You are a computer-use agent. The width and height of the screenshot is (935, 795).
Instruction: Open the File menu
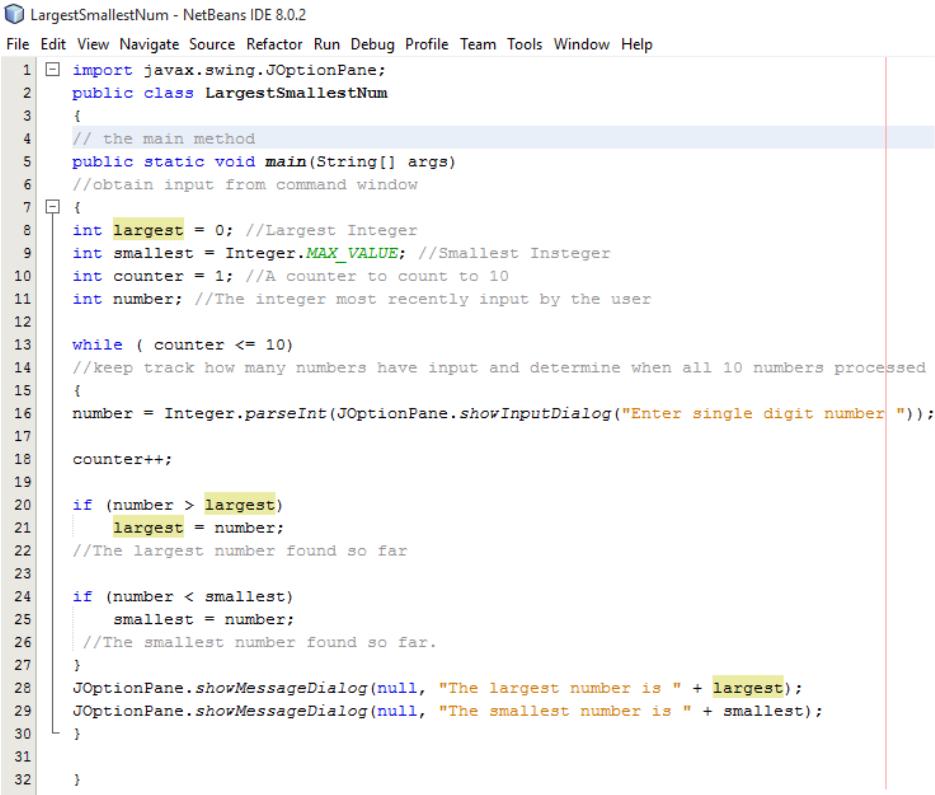[17, 44]
